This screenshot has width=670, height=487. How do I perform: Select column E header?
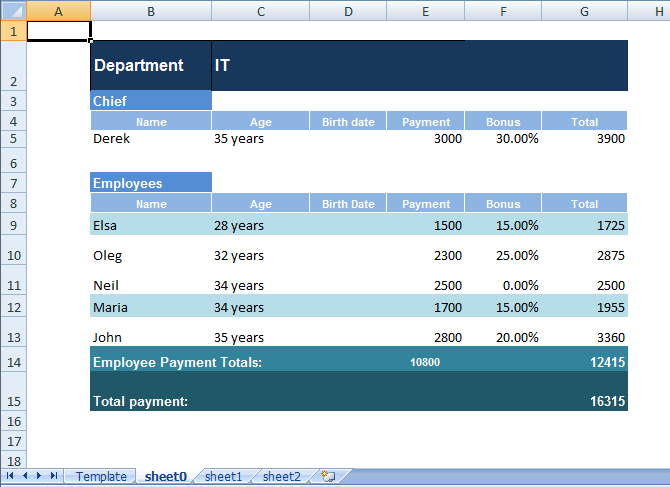tap(426, 11)
